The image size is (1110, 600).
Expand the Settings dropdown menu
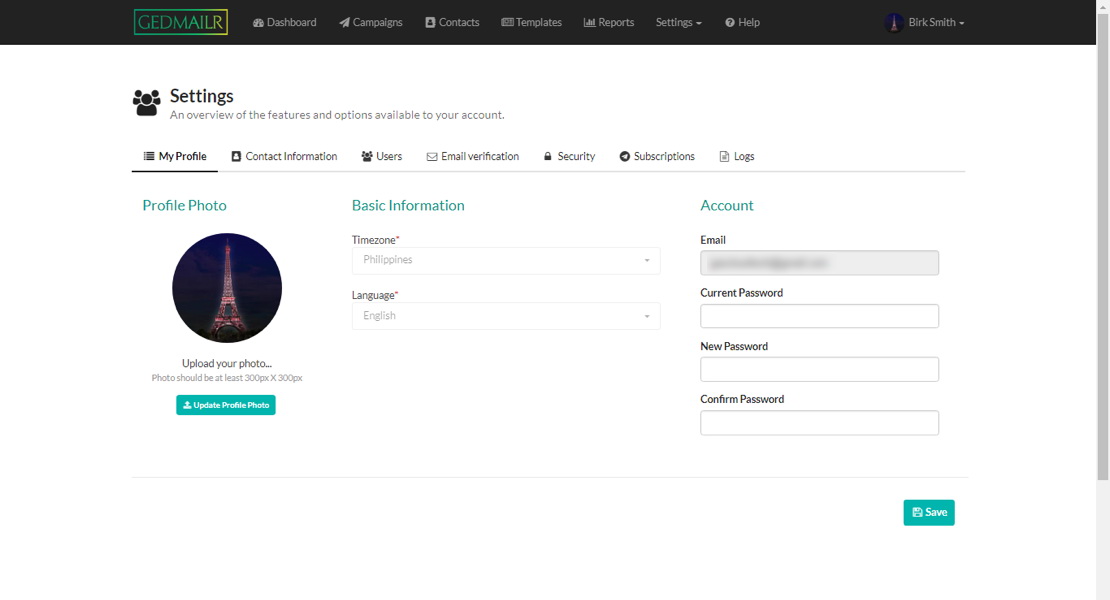(x=679, y=22)
